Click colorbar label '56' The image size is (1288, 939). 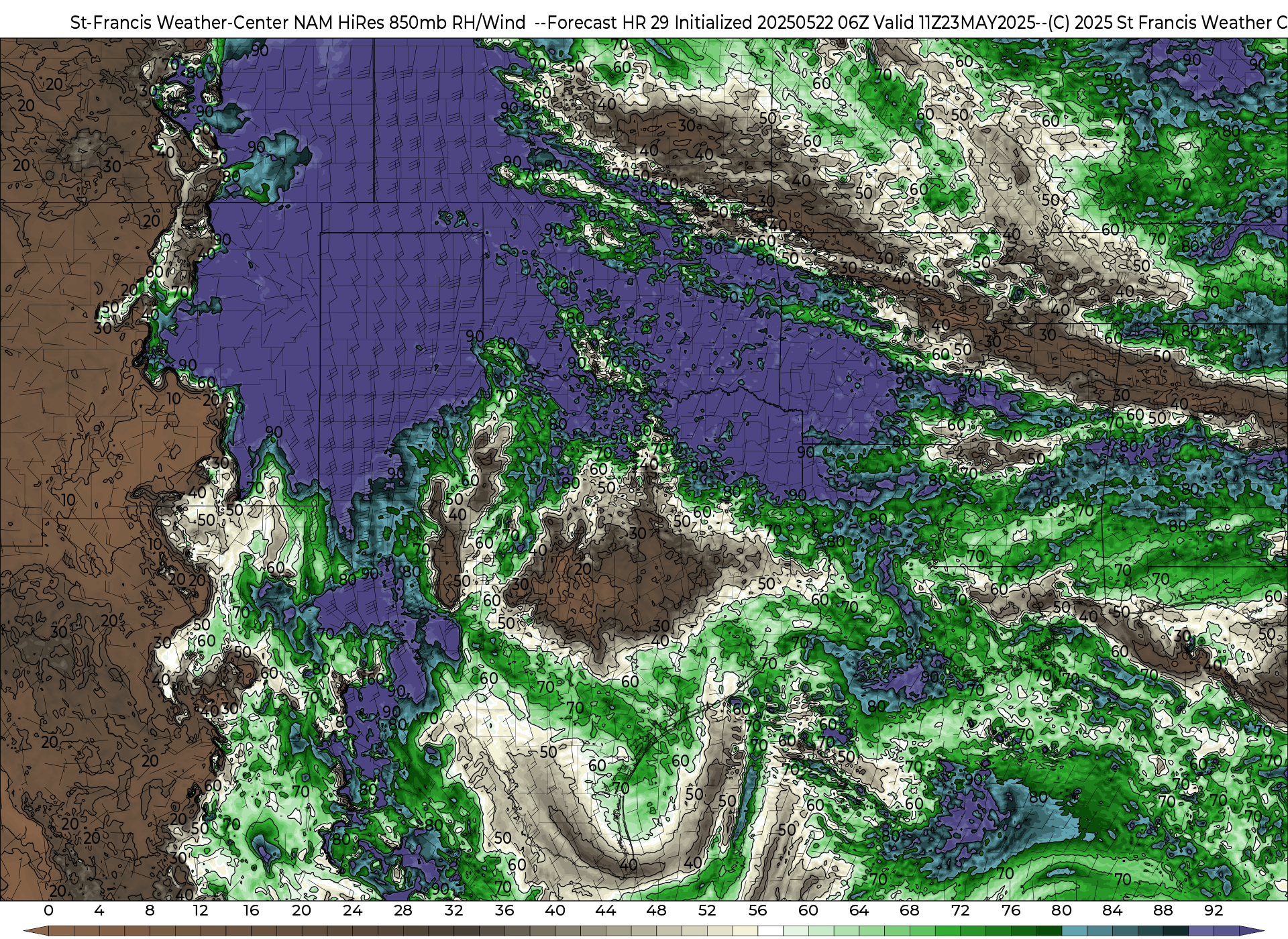coord(757,911)
